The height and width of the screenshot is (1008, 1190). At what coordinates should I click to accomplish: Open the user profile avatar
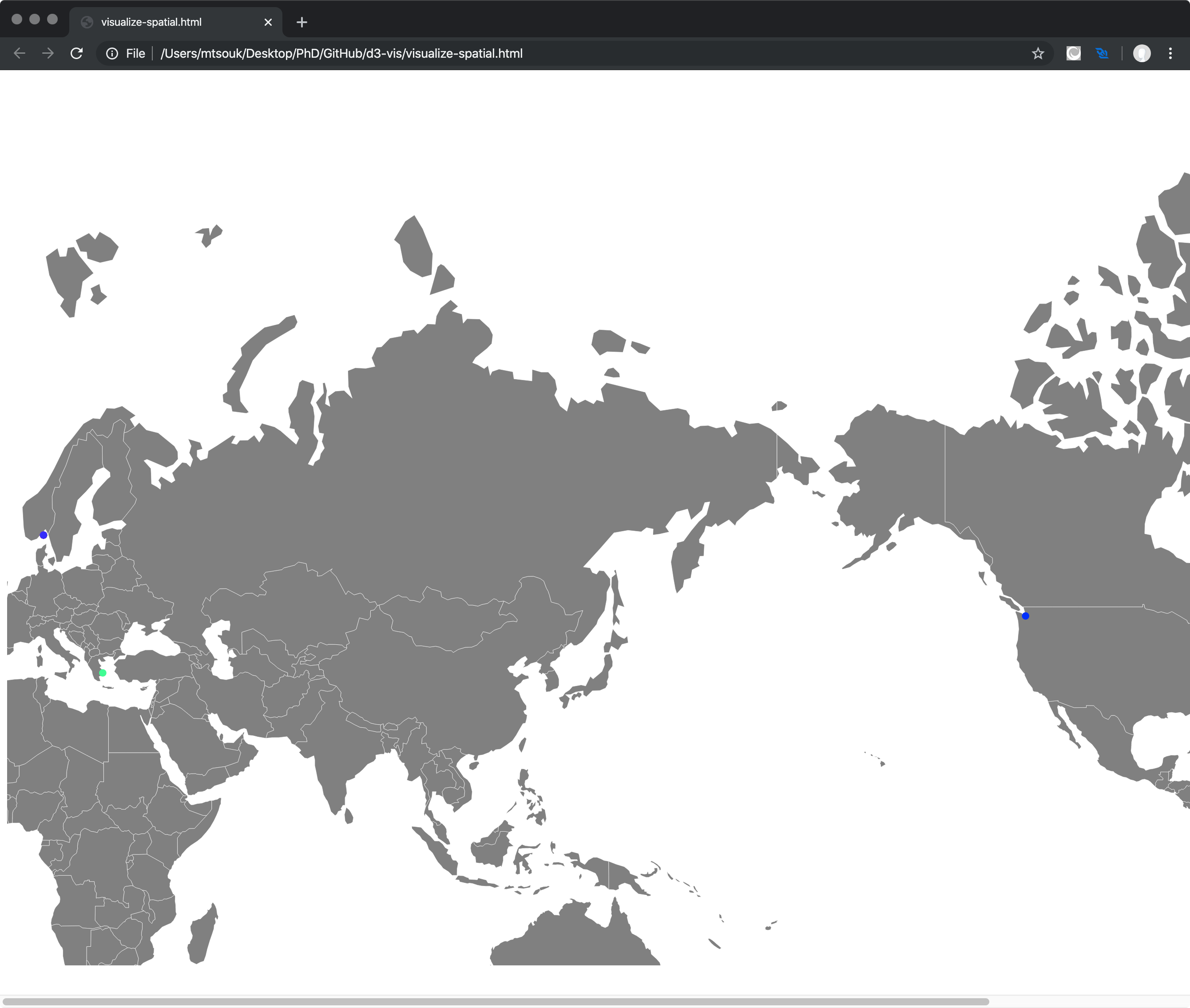point(1142,53)
